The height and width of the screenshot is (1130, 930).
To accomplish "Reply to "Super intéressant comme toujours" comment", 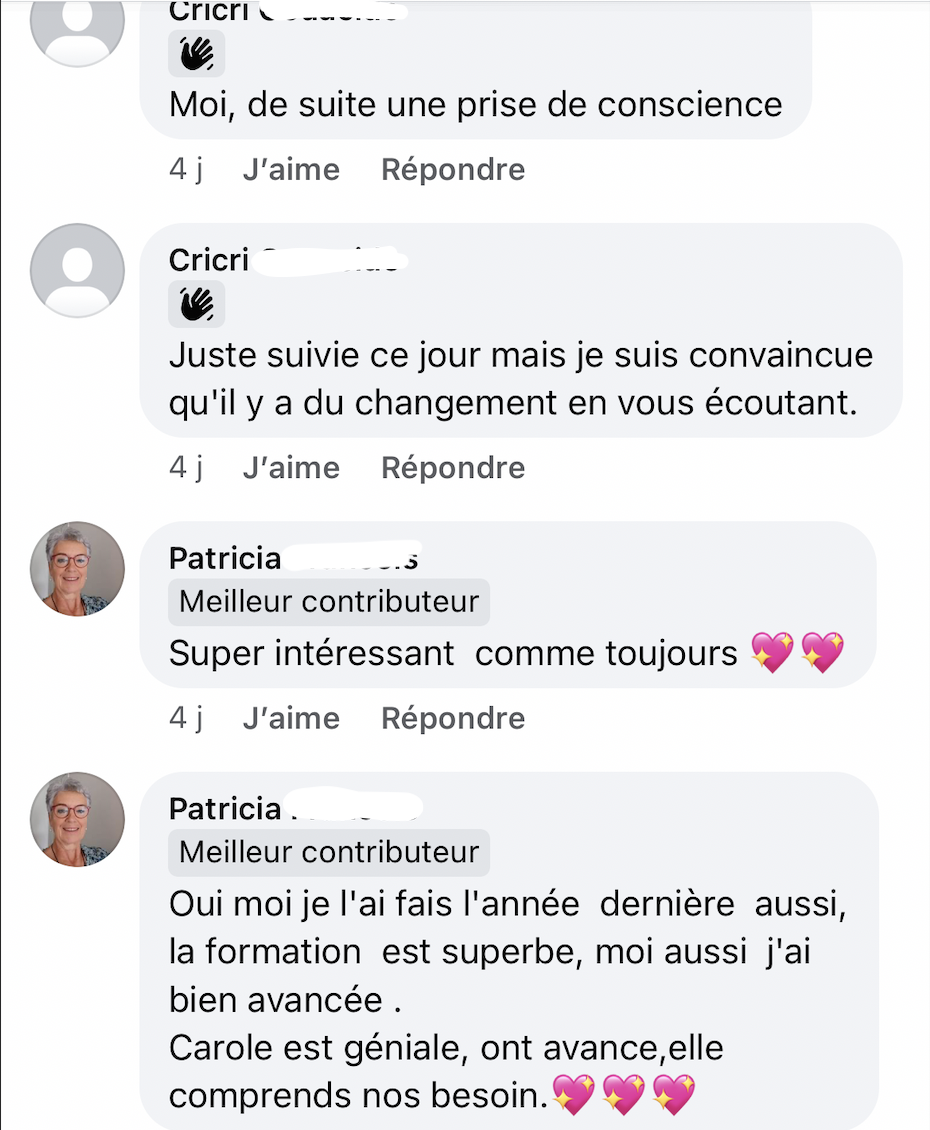I will (453, 718).
